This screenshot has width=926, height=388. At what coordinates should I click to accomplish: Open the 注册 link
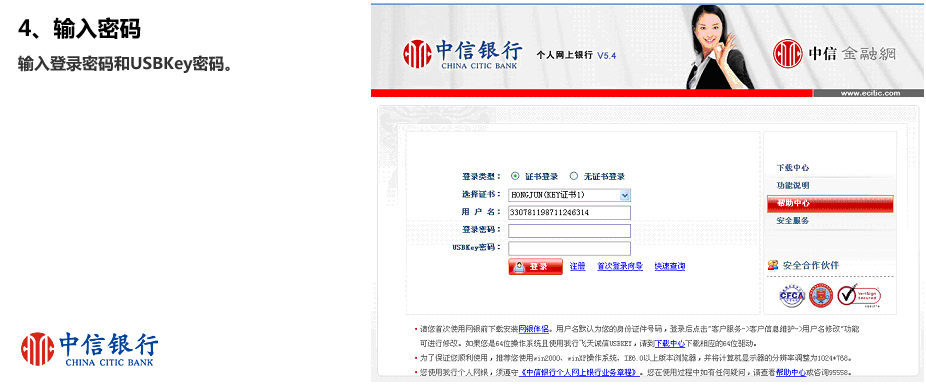(x=577, y=267)
